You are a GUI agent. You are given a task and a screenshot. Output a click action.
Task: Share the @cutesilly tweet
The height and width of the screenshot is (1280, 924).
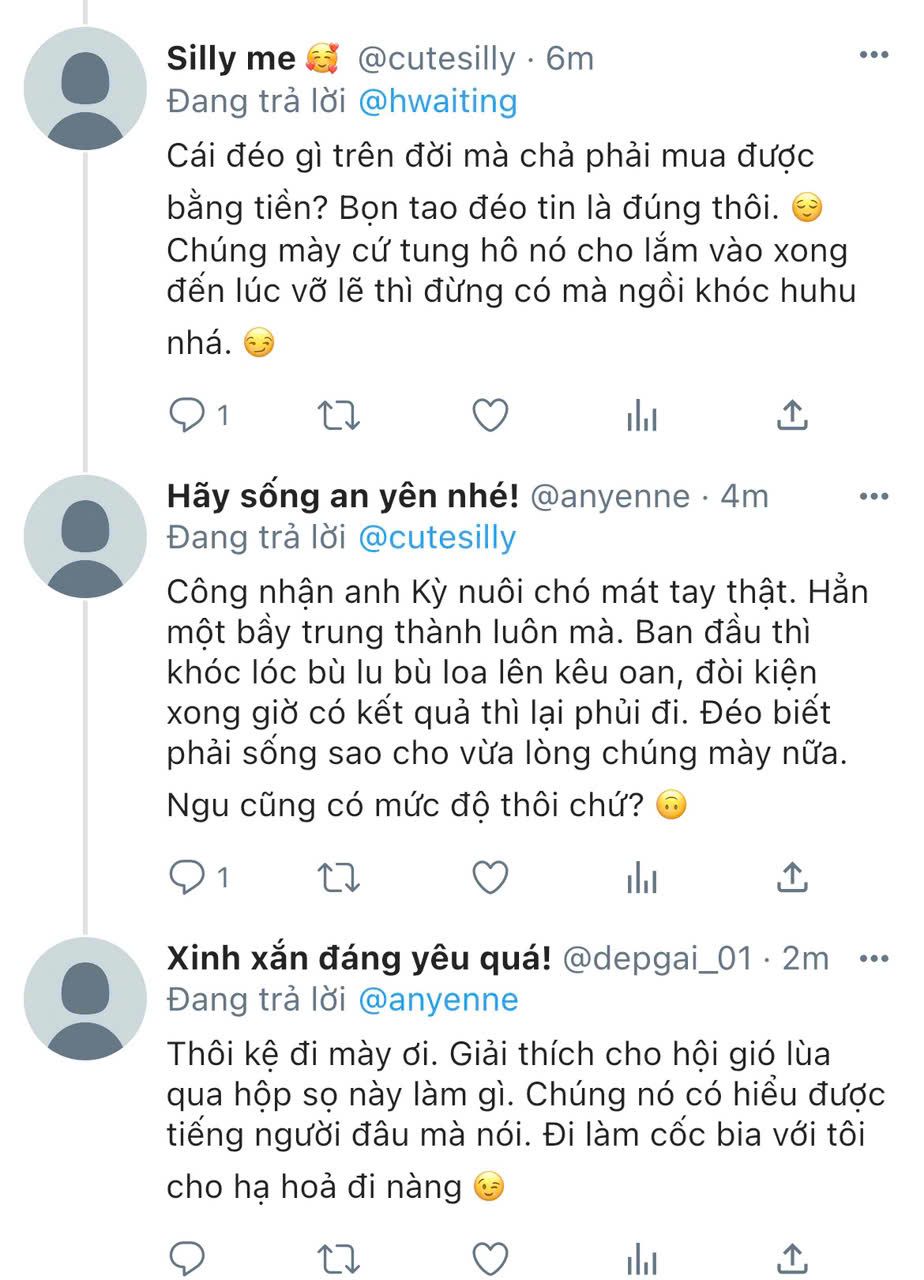pos(792,414)
